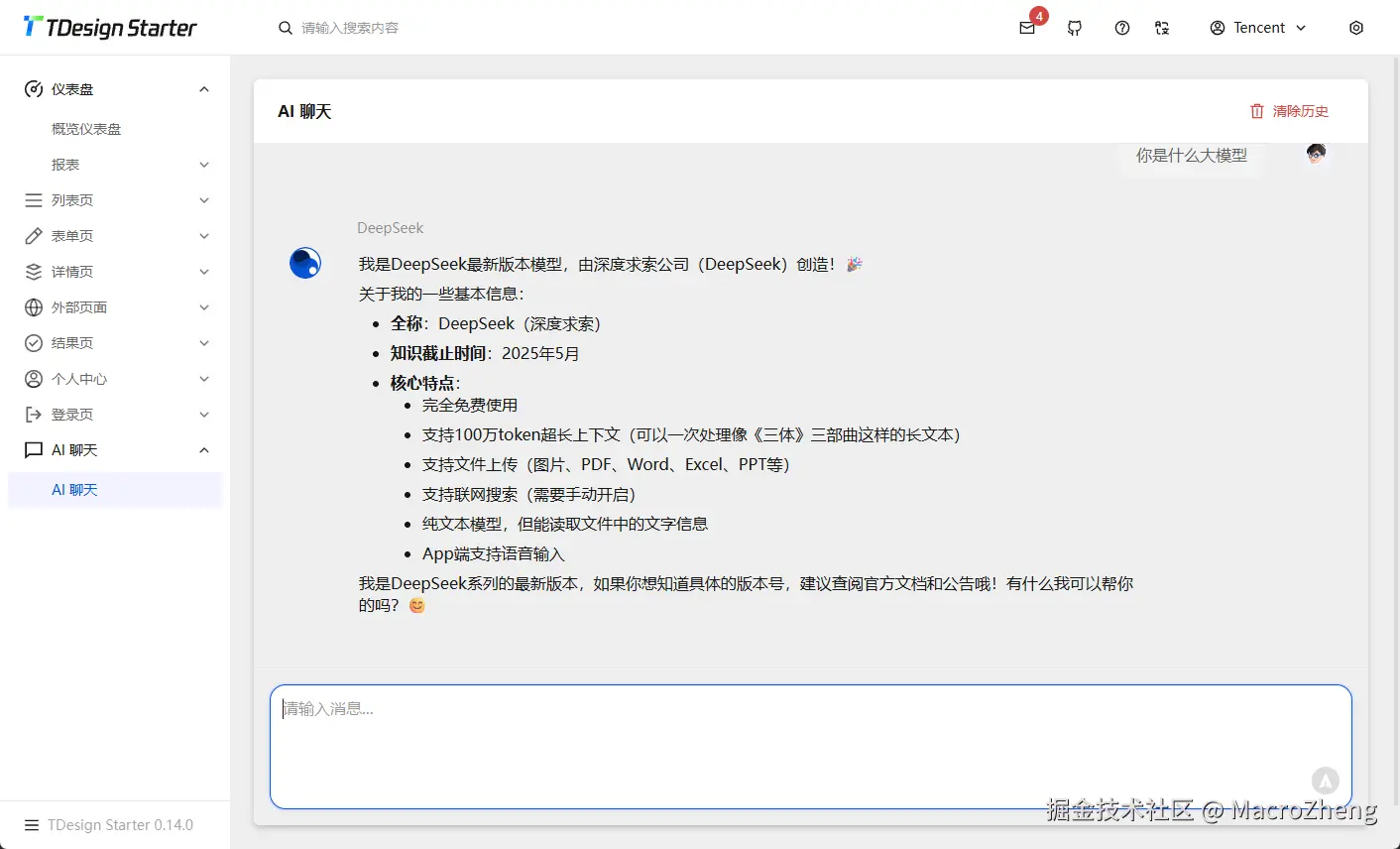Click the dashboard 仪表盘 icon
The width and height of the screenshot is (1400, 849).
tap(34, 89)
